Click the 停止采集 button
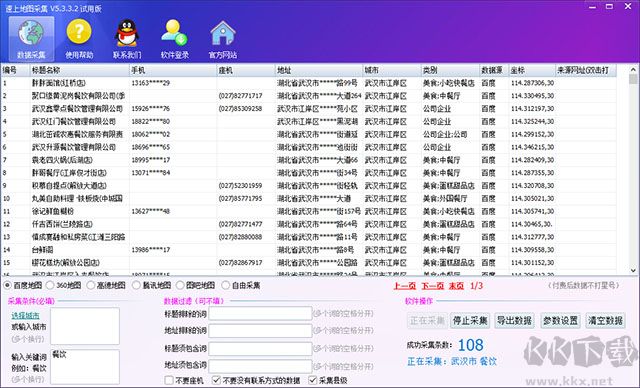The image size is (640, 388). [470, 321]
